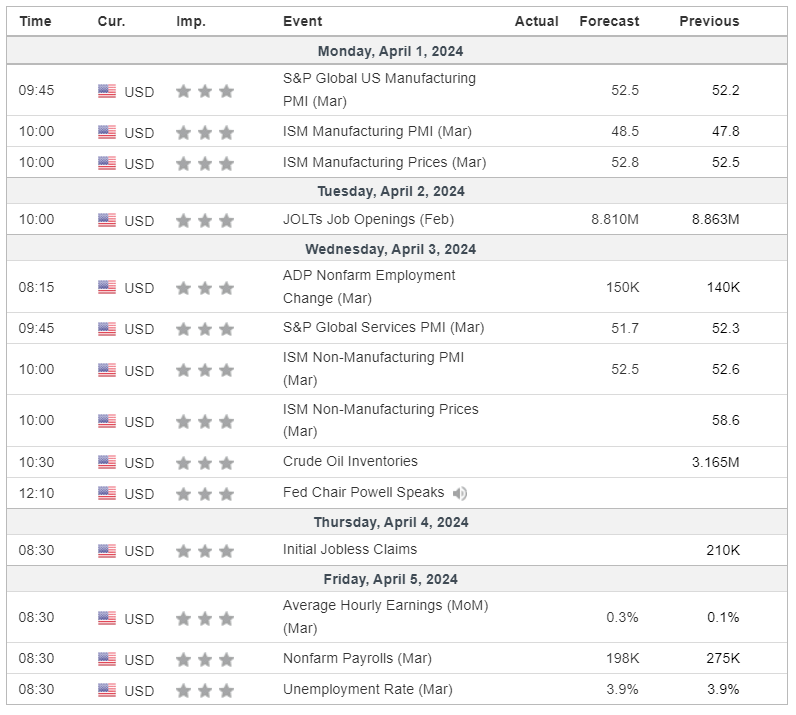Click importance stars for S&P Global Services PMI

[205, 329]
